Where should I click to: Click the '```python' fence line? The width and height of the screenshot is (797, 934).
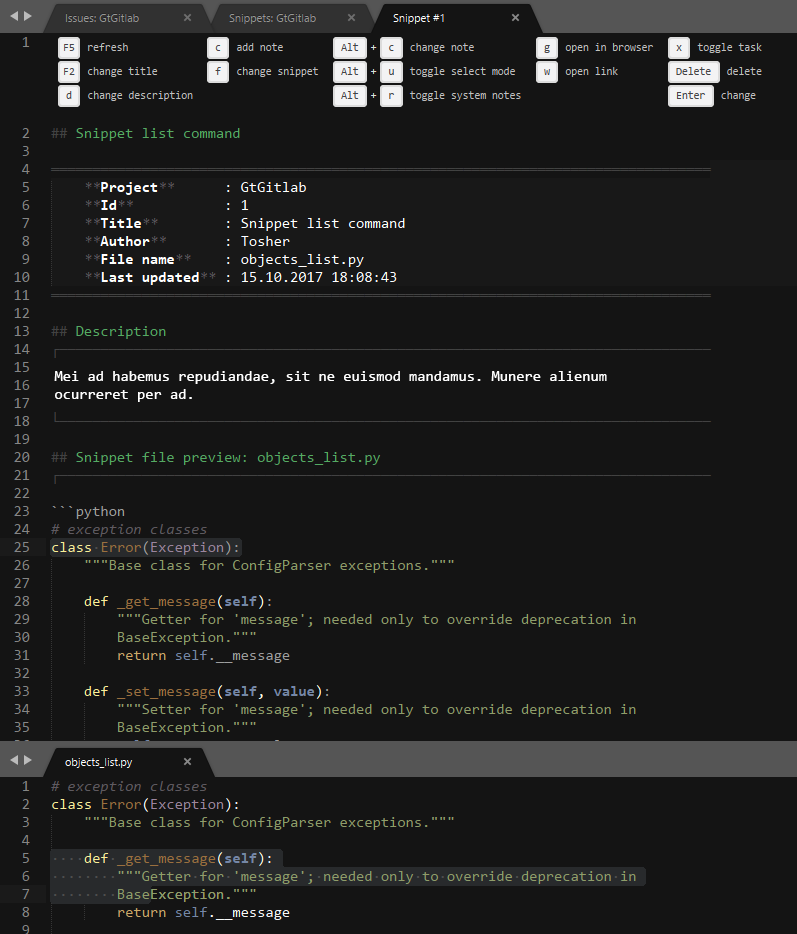pyautogui.click(x=88, y=512)
